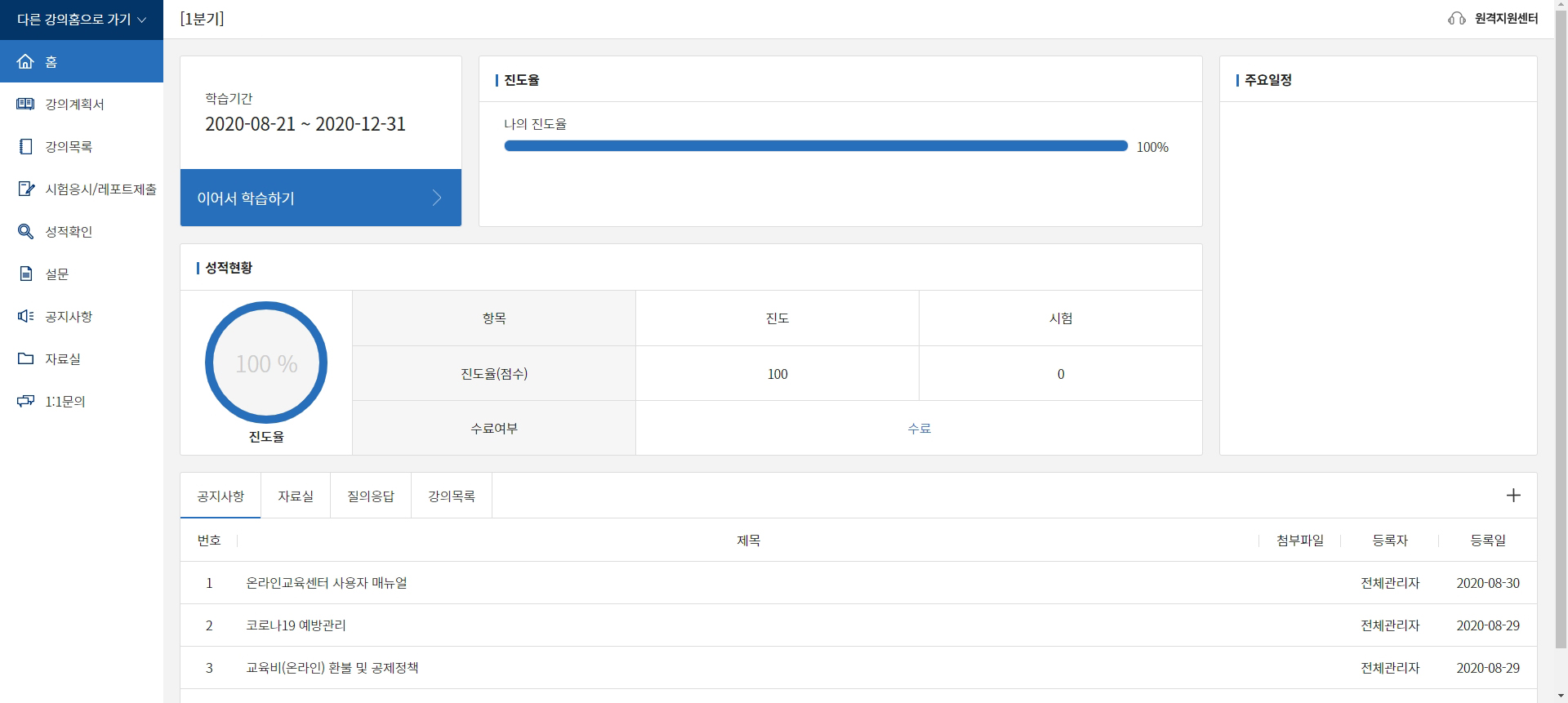Screen dimensions: 1568x703
Task: Click the 이어서 학습하기 button
Action: pyautogui.click(x=321, y=198)
